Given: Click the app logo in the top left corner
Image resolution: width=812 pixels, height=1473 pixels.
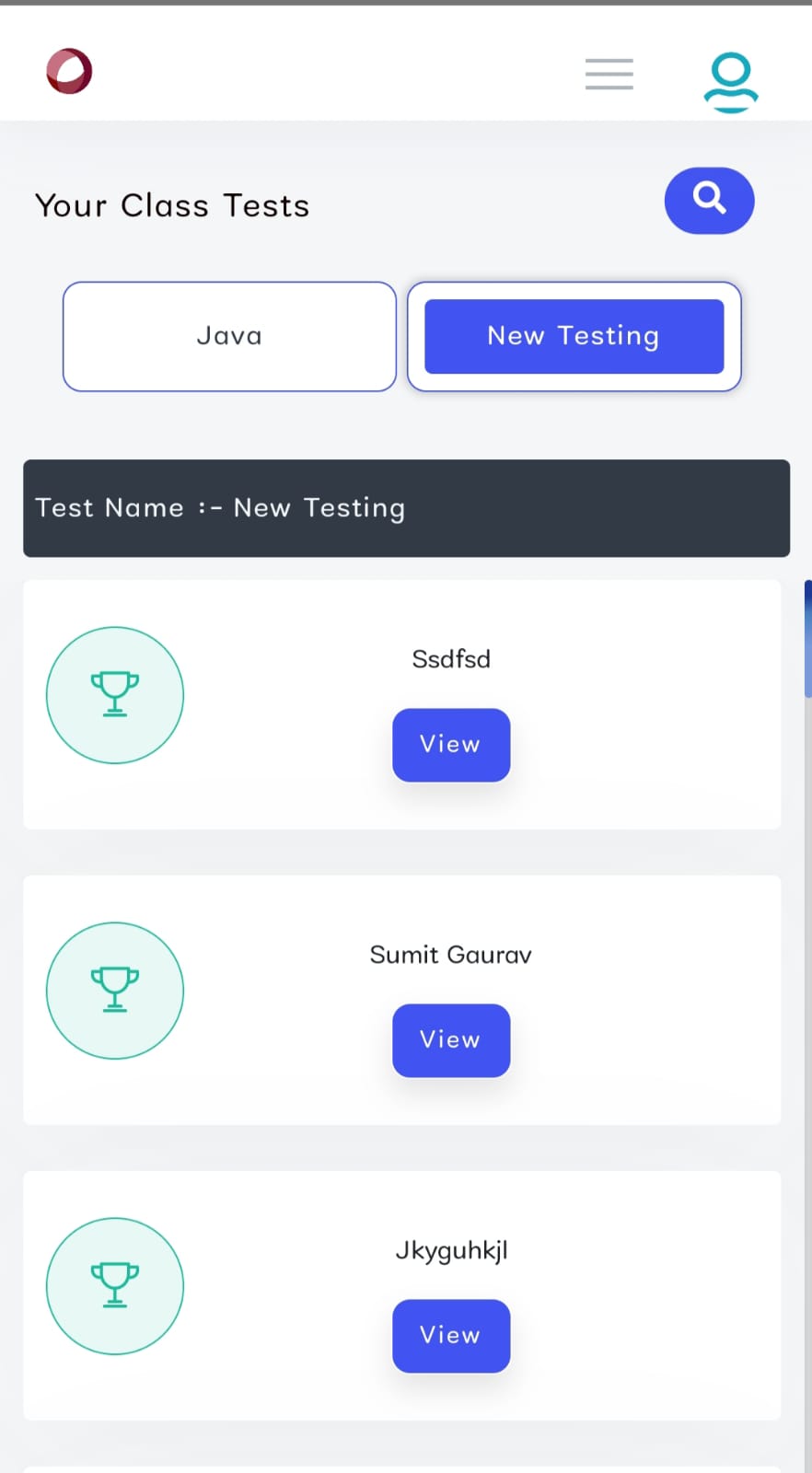Looking at the screenshot, I should click(68, 71).
